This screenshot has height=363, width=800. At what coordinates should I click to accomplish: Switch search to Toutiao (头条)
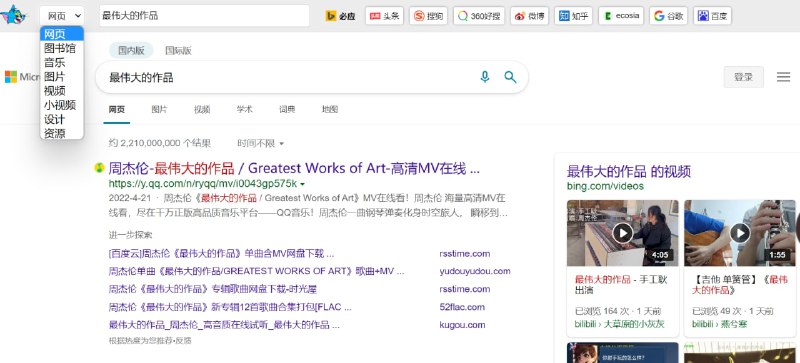[x=384, y=16]
